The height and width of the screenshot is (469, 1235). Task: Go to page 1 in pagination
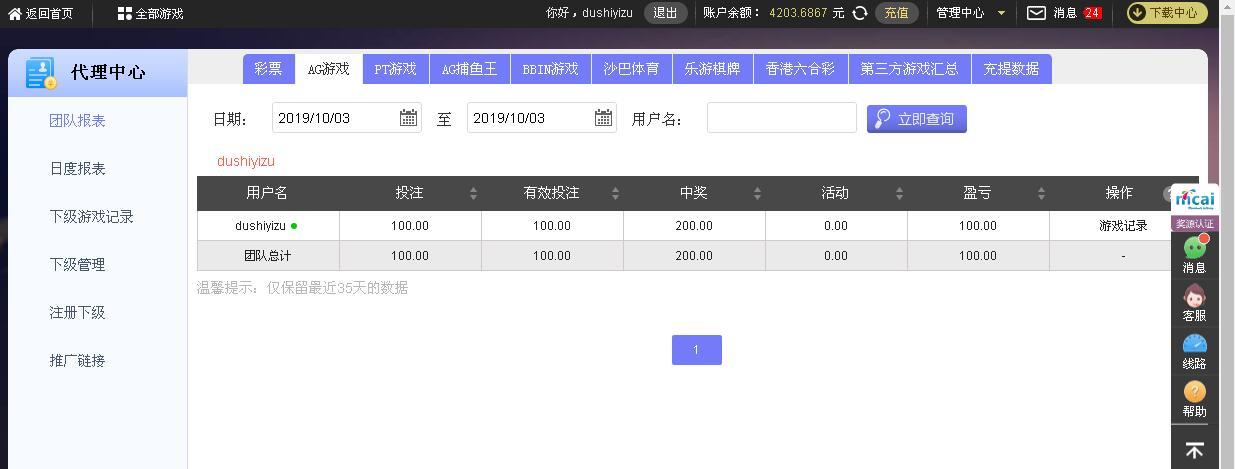[x=696, y=350]
